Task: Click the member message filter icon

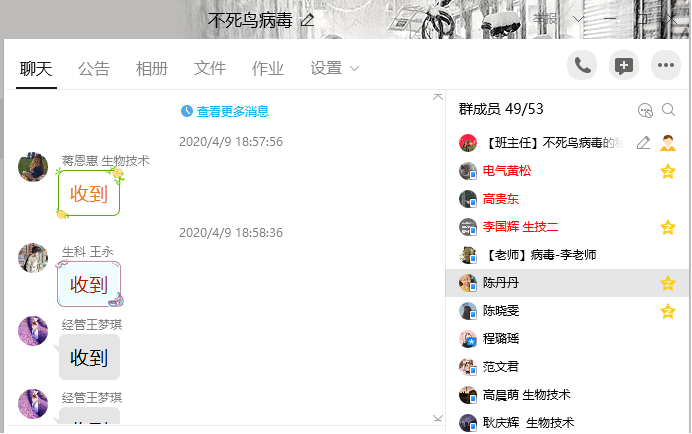Action: [645, 110]
